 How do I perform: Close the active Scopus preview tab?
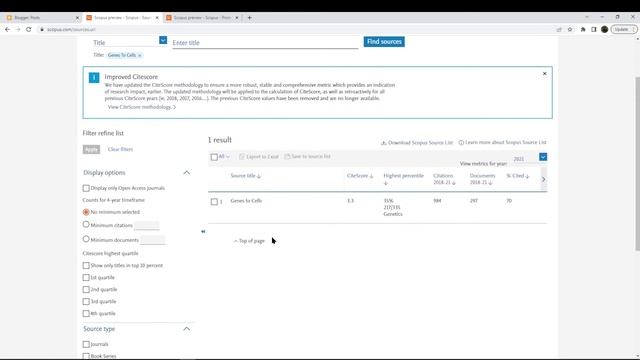pyautogui.click(x=157, y=18)
